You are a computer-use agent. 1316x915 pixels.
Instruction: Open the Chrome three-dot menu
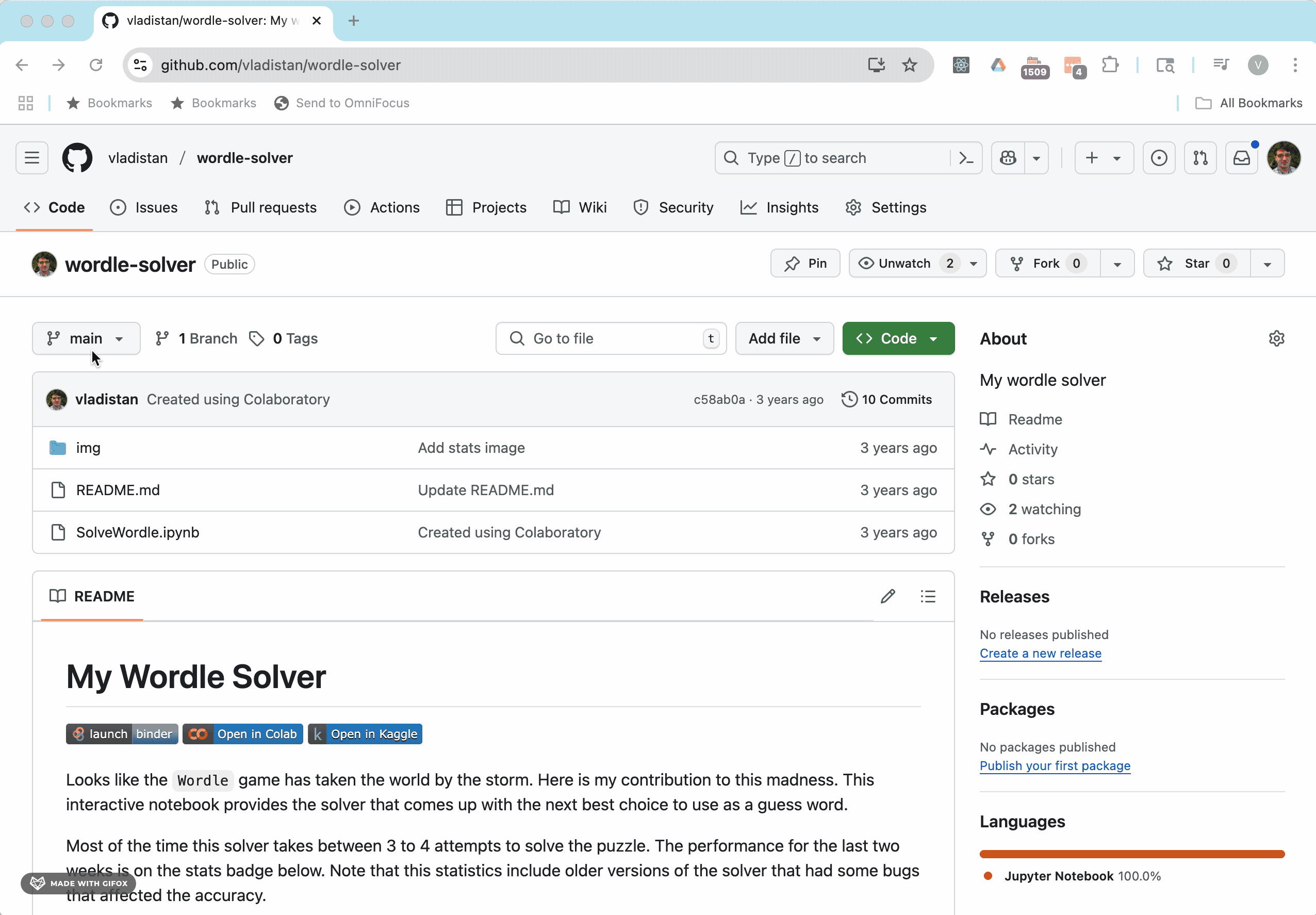coord(1295,65)
